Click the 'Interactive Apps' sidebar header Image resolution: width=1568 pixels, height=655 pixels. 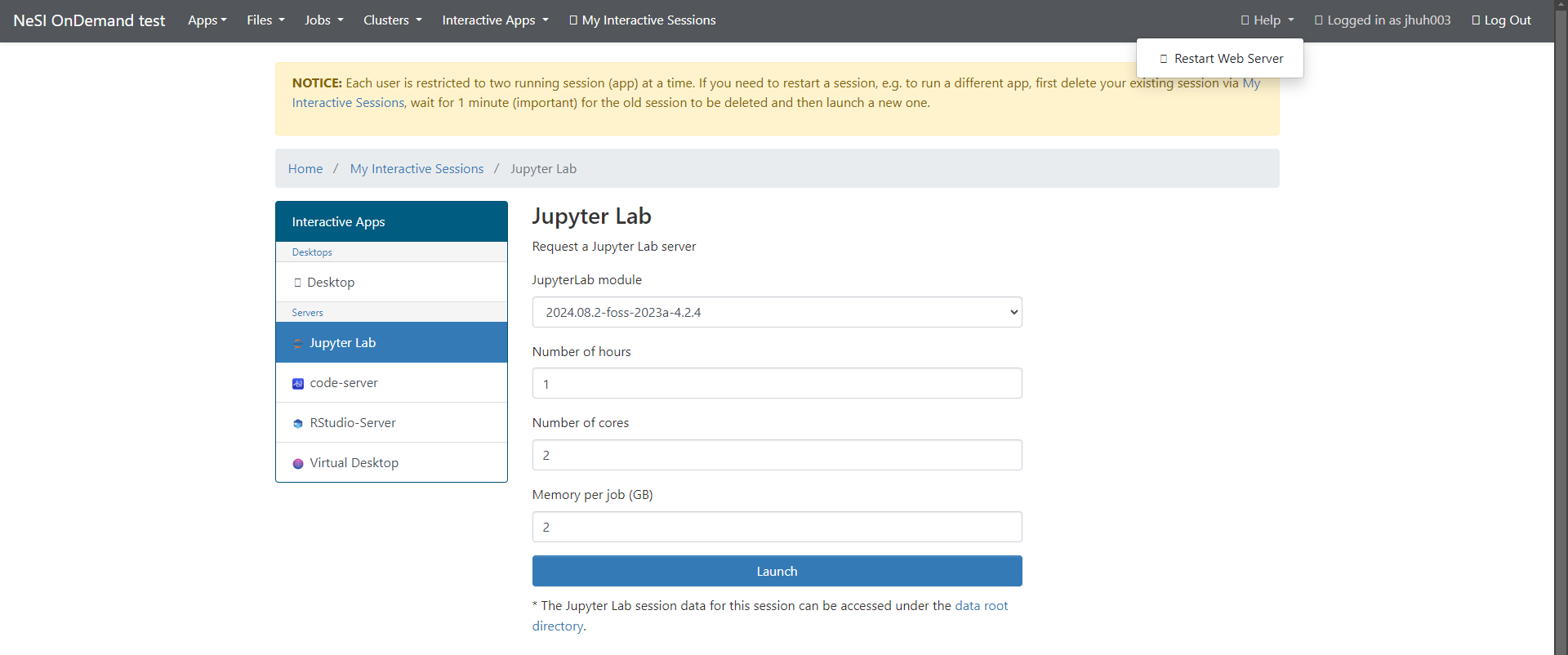pos(391,222)
